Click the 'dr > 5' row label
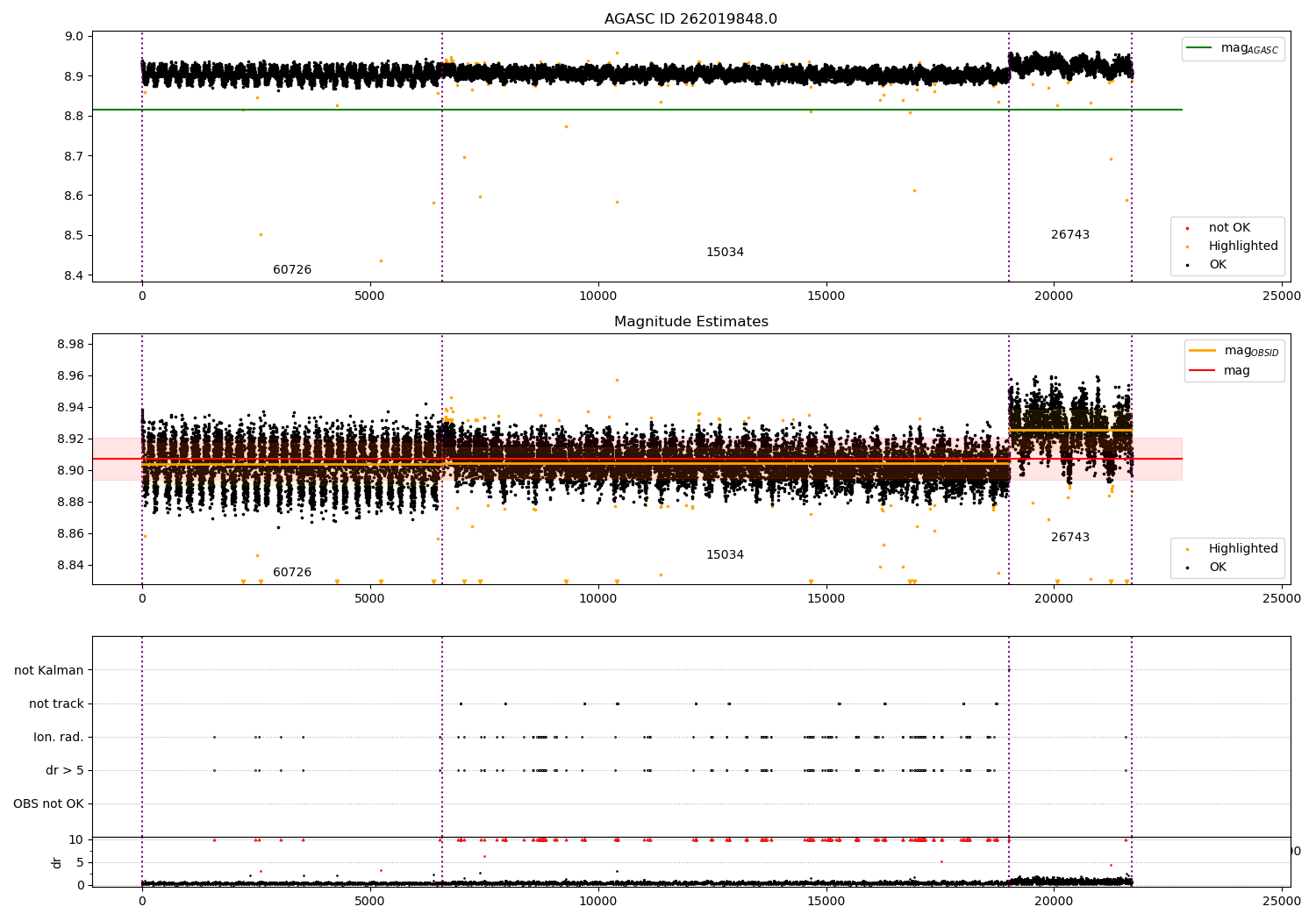The image size is (1316, 921). 65,771
